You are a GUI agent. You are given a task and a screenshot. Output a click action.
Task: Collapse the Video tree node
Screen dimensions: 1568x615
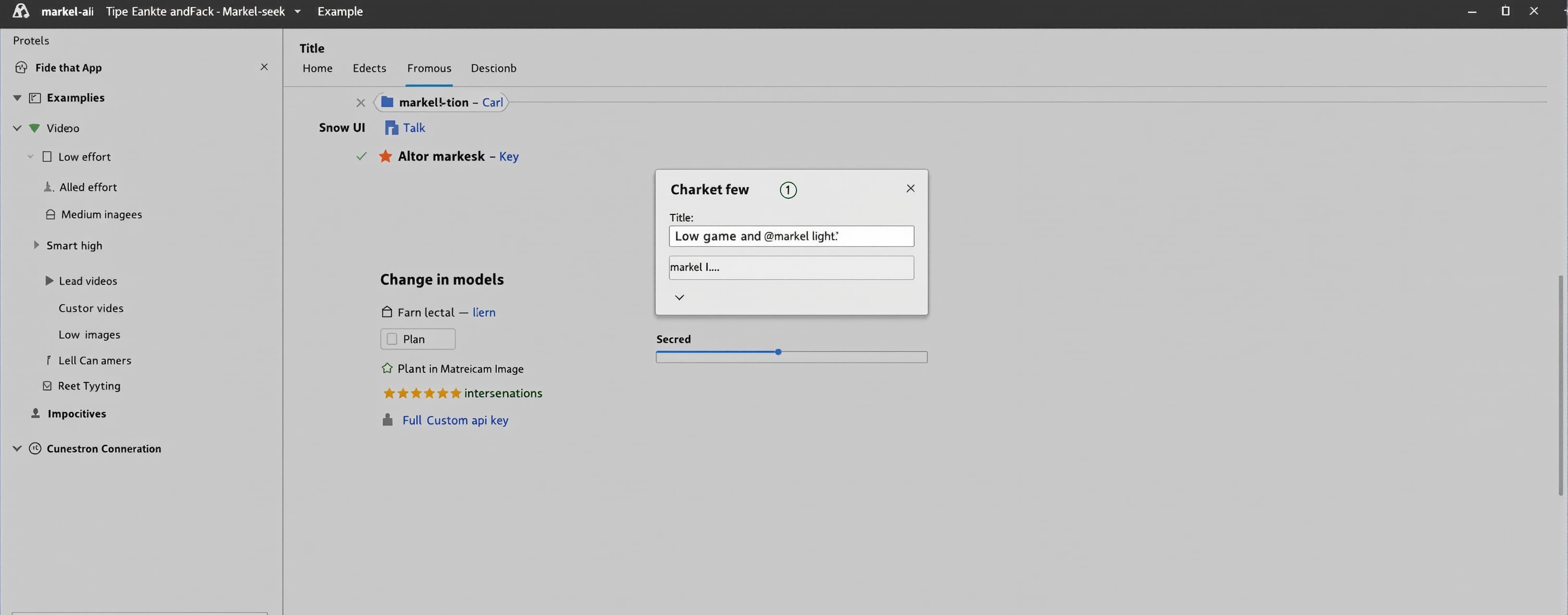pos(17,128)
